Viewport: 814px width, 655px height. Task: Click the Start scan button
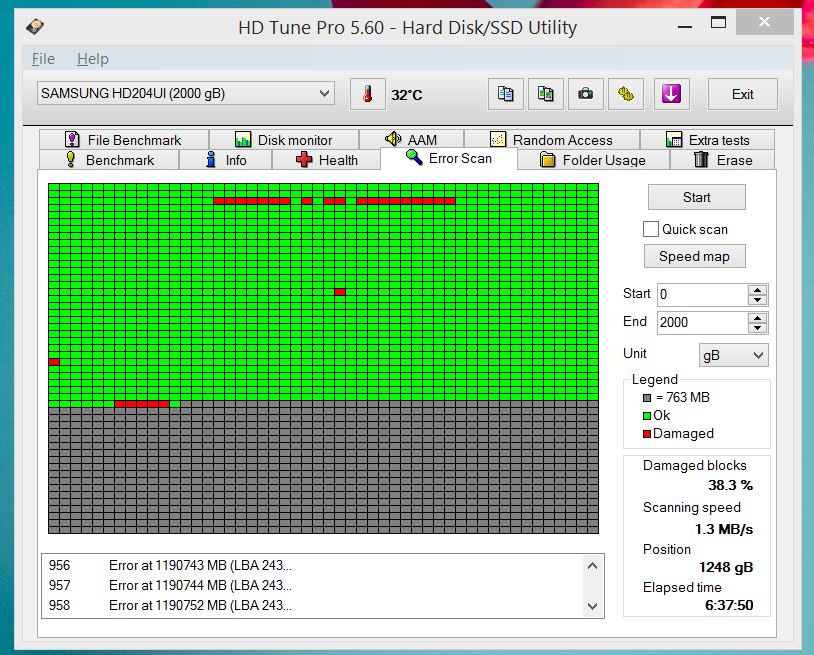click(x=697, y=197)
